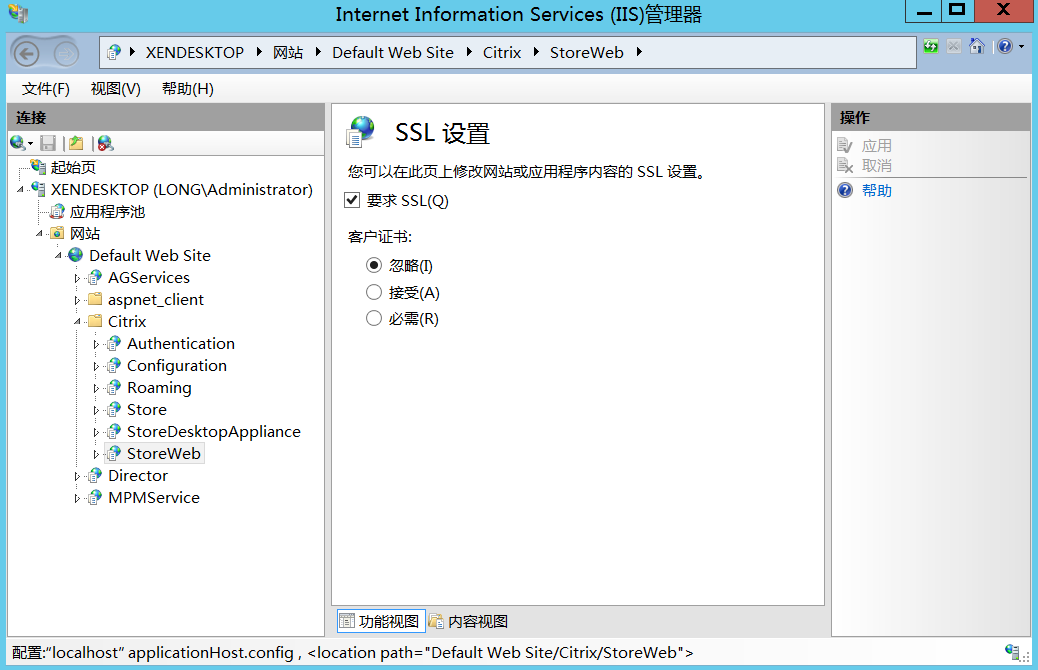Image resolution: width=1038 pixels, height=670 pixels.
Task: Click the Default Web Site globe icon
Action: (76, 255)
